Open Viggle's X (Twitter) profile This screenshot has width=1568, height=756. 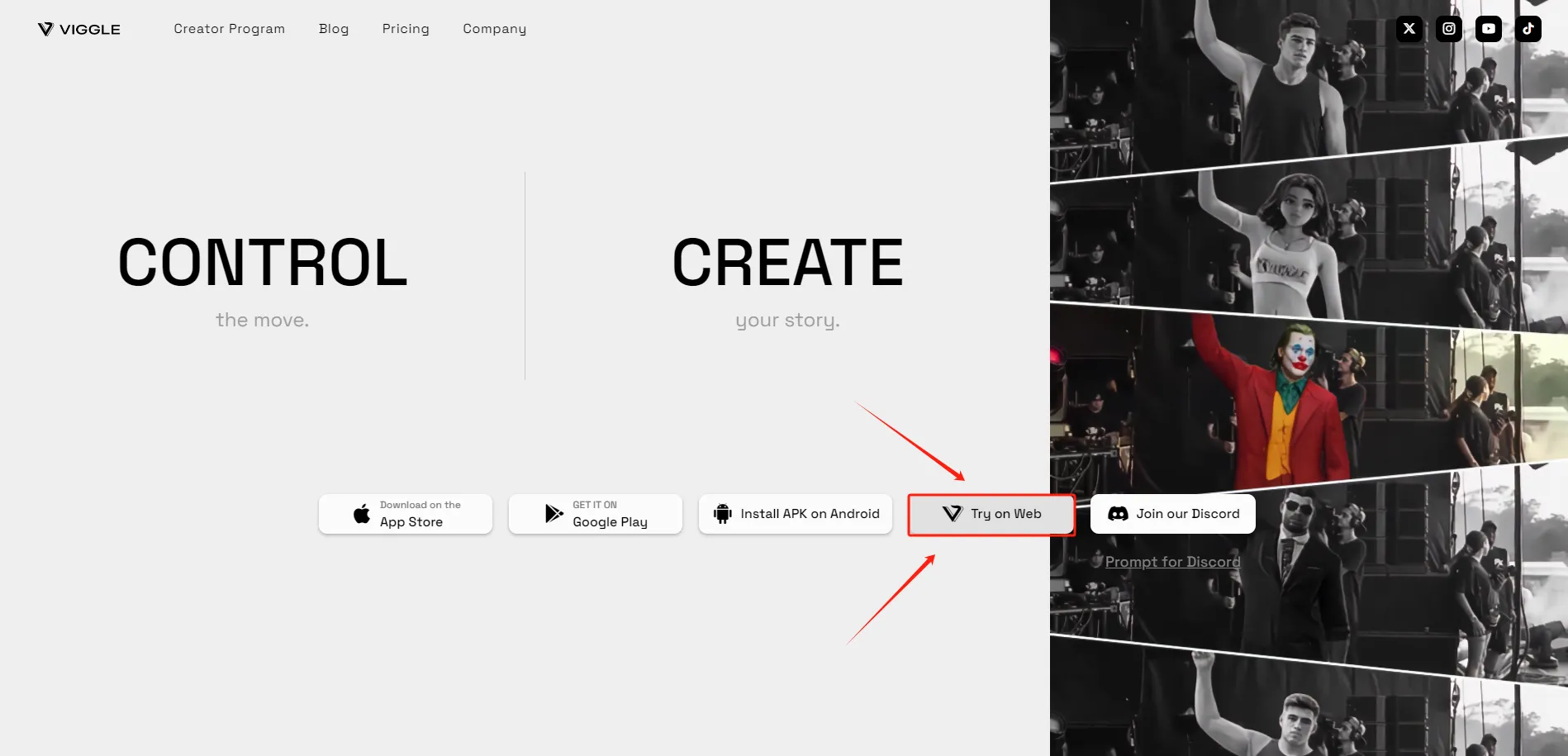pyautogui.click(x=1409, y=29)
